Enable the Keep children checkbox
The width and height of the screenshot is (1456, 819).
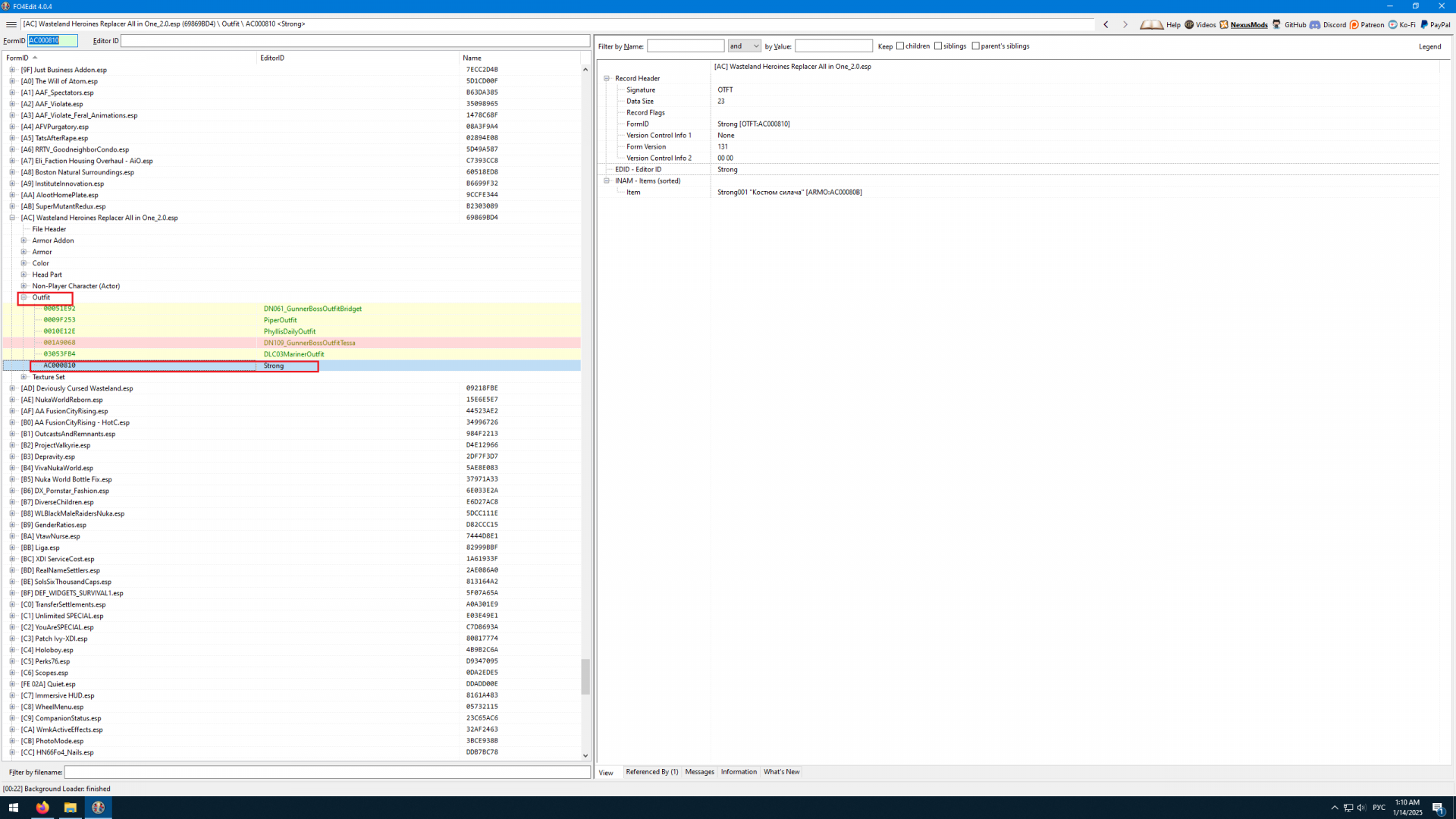(900, 46)
